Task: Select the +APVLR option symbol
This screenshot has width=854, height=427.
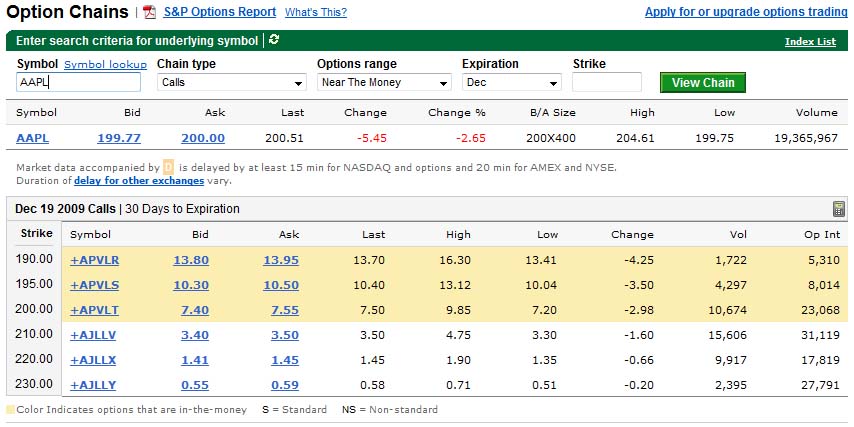Action: point(95,260)
